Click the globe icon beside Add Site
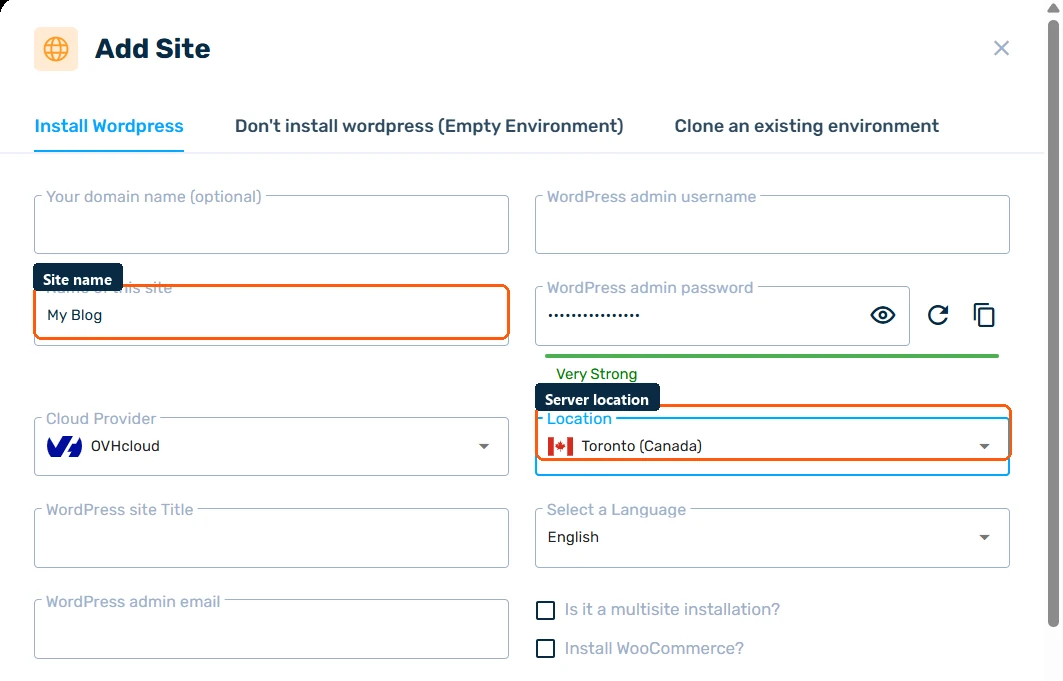The width and height of the screenshot is (1063, 681). [56, 49]
